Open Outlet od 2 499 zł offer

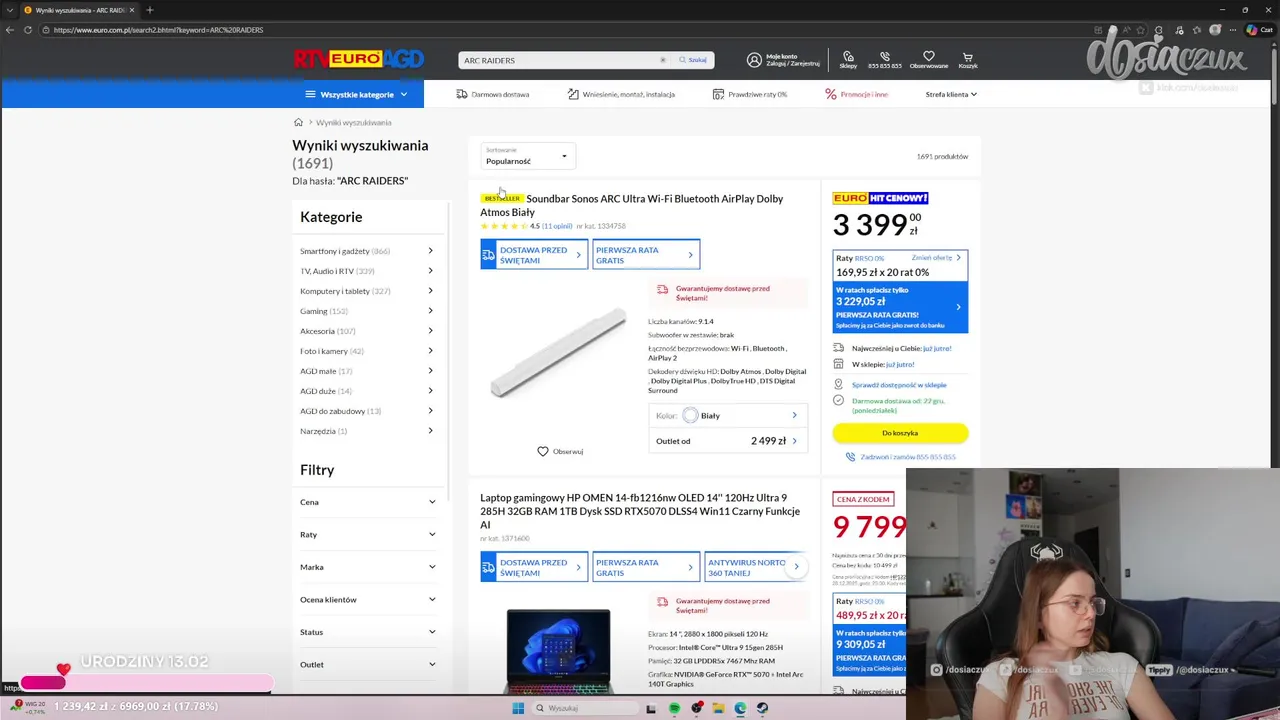point(728,441)
